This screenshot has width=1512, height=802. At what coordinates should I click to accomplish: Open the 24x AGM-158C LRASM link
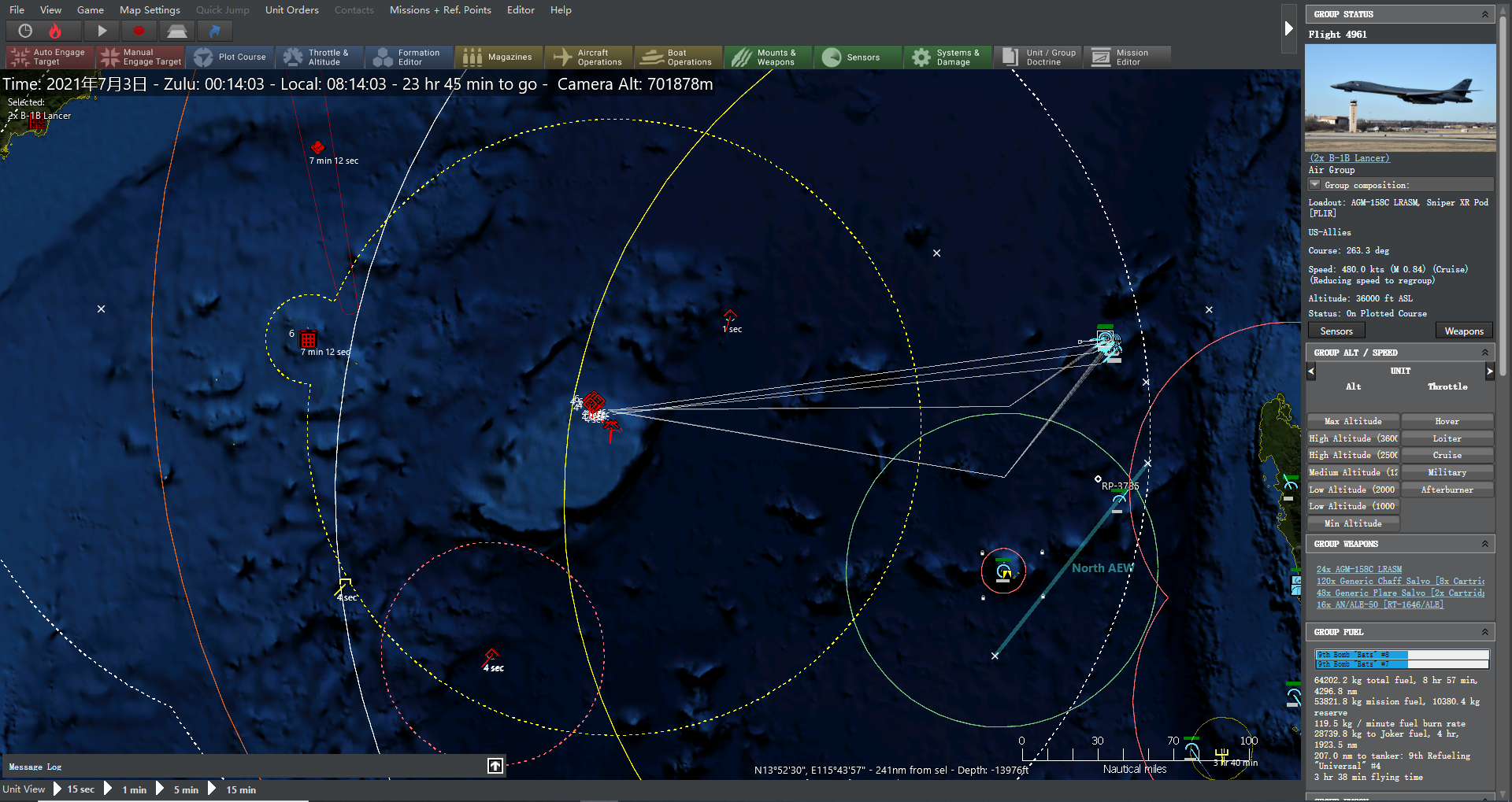1359,569
